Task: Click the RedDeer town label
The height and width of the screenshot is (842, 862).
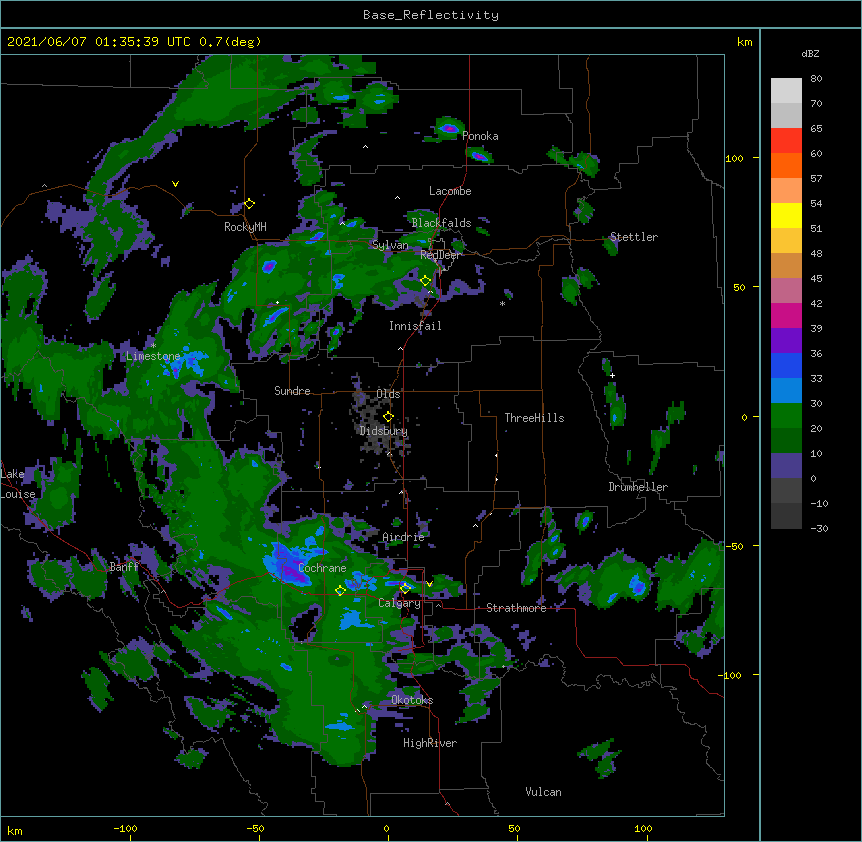Action: [x=440, y=254]
